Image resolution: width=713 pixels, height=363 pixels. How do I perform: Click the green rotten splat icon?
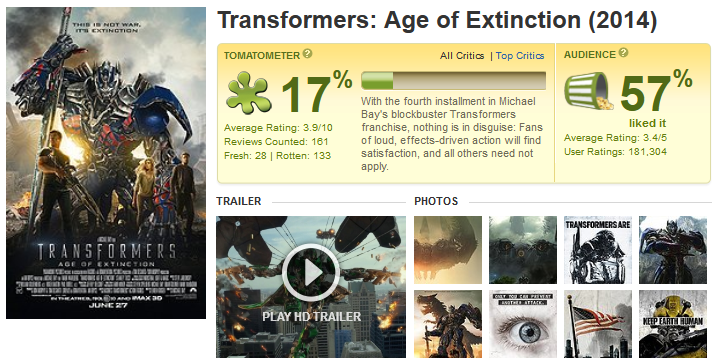click(x=248, y=93)
